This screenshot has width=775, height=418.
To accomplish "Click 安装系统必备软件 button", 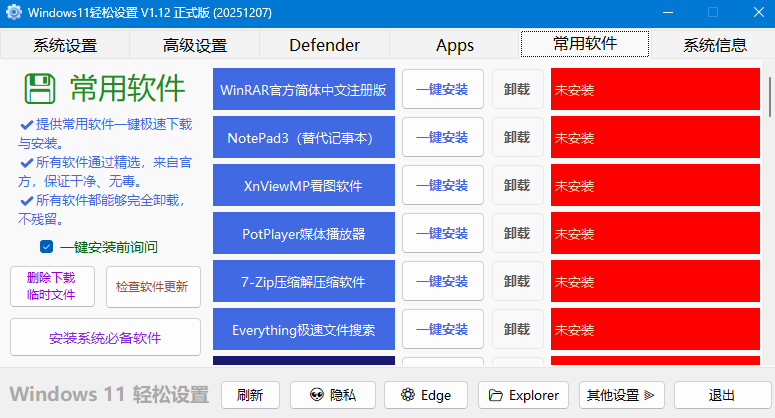I will tap(105, 338).
